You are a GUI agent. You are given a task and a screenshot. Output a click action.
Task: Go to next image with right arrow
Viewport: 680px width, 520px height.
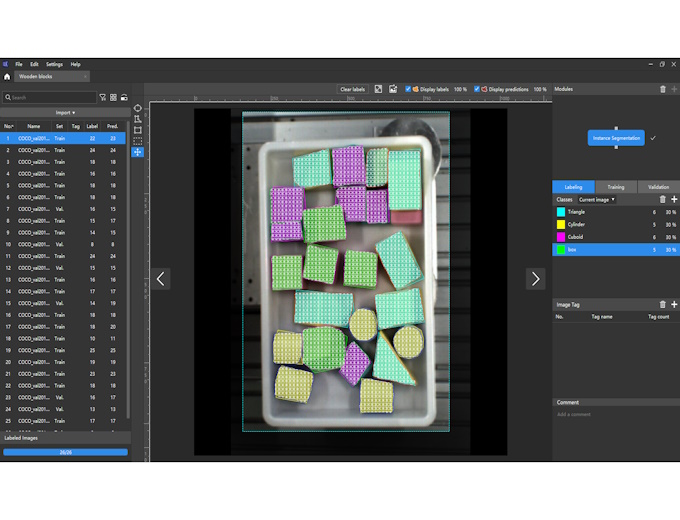click(536, 279)
